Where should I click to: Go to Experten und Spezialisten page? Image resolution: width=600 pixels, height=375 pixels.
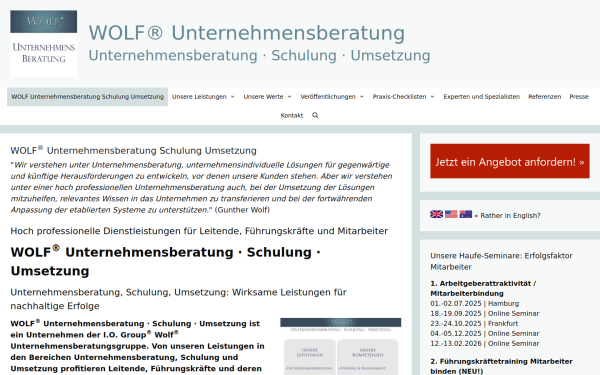(x=481, y=97)
